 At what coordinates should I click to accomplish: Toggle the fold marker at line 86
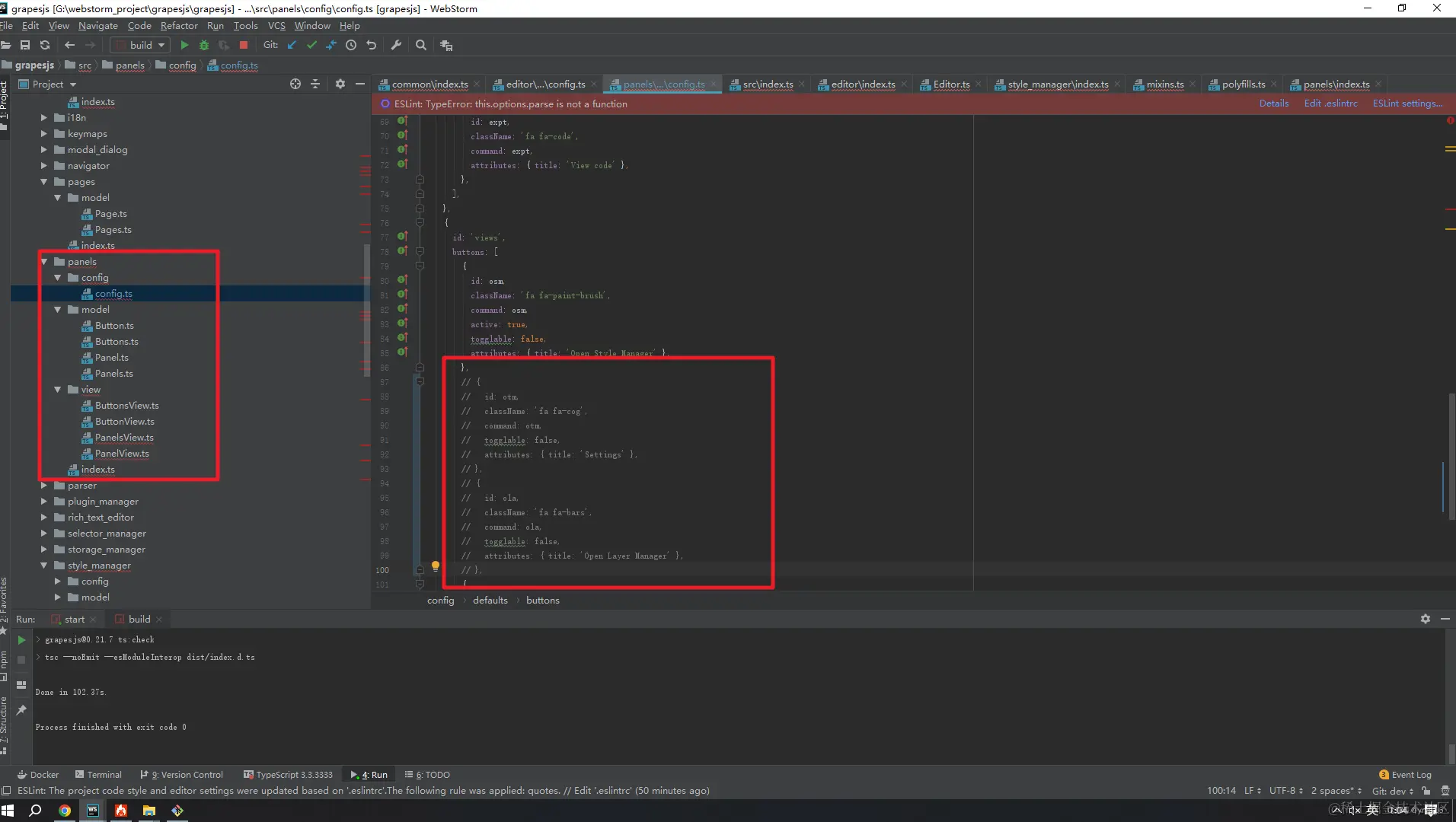pos(420,368)
